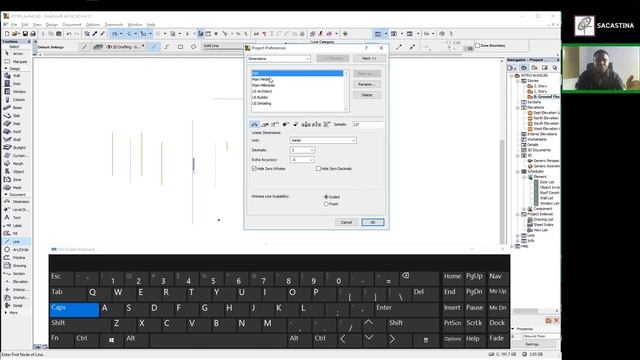Select the Column tool
Viewport: 640px width, 360px height.
pyautogui.click(x=16, y=100)
